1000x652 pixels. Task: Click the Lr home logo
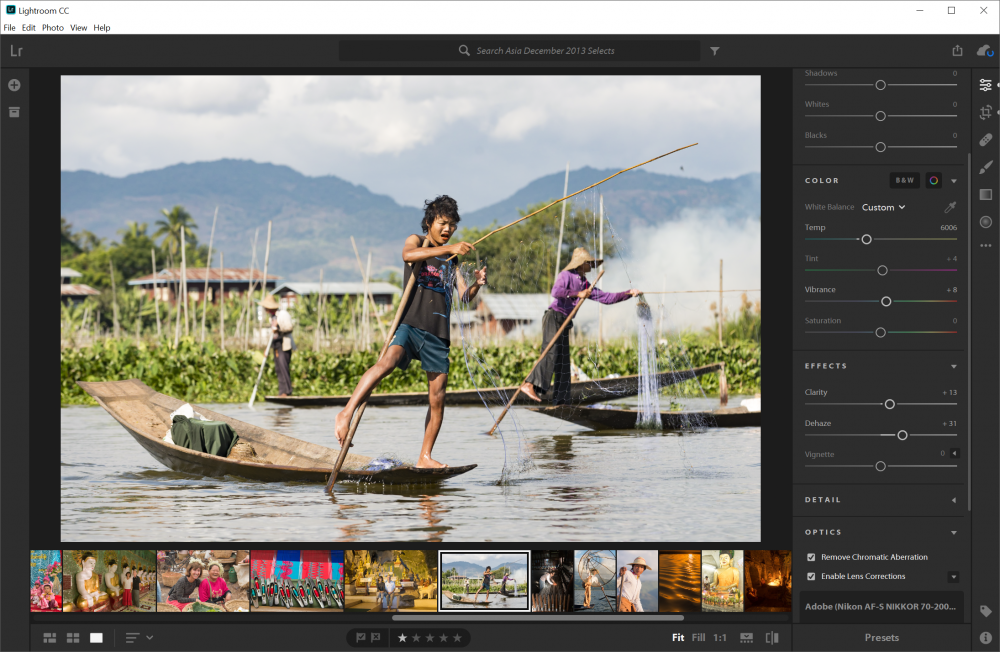point(16,51)
